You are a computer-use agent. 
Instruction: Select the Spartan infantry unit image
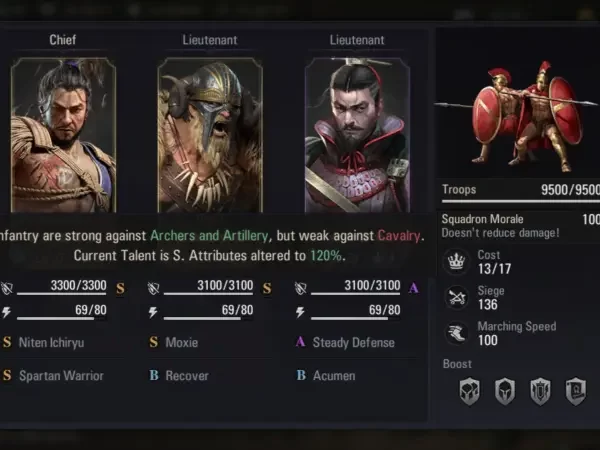pos(518,115)
